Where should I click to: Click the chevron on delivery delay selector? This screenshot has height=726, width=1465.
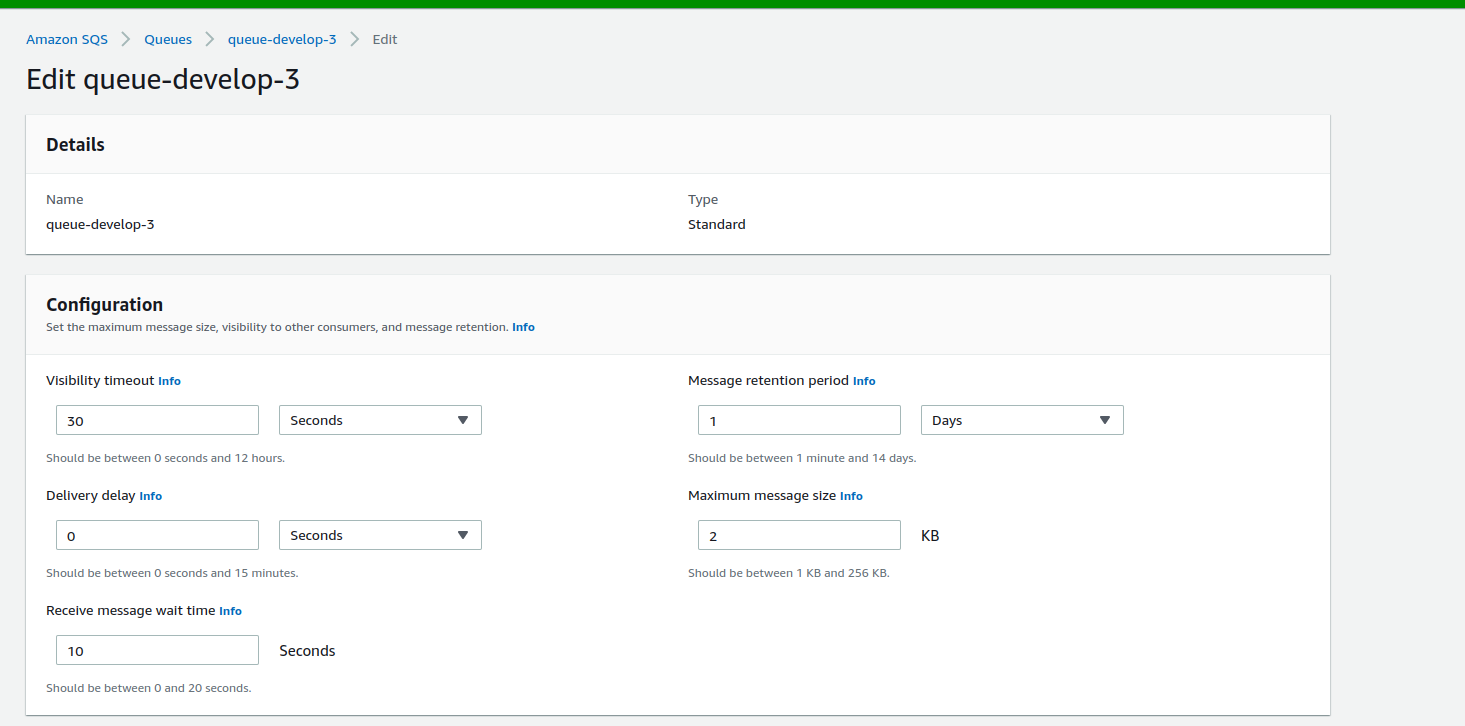click(464, 535)
